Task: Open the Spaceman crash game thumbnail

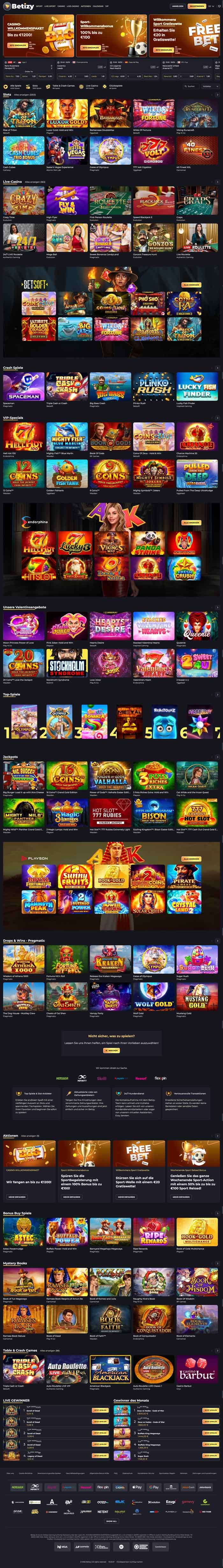Action: pos(24,387)
